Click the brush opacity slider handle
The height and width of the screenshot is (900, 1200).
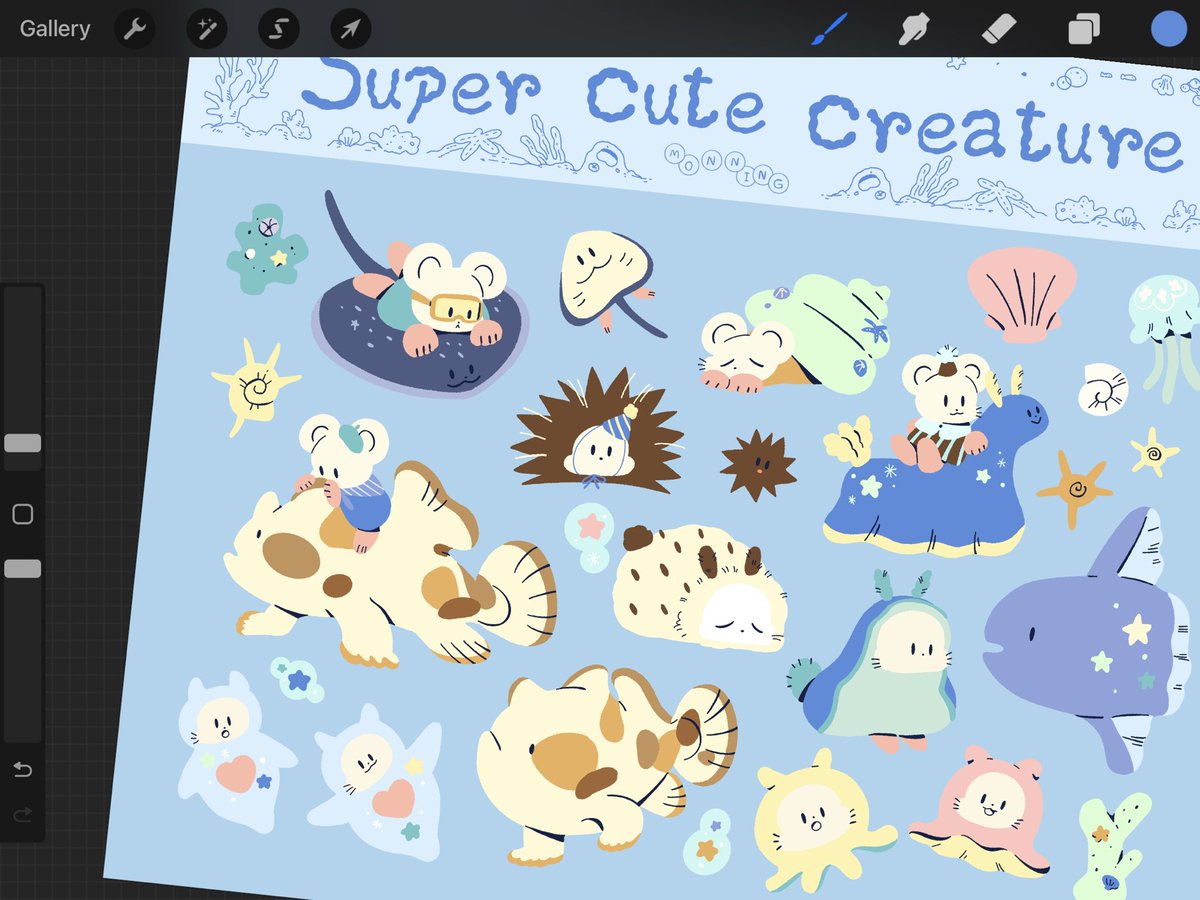(x=22, y=568)
